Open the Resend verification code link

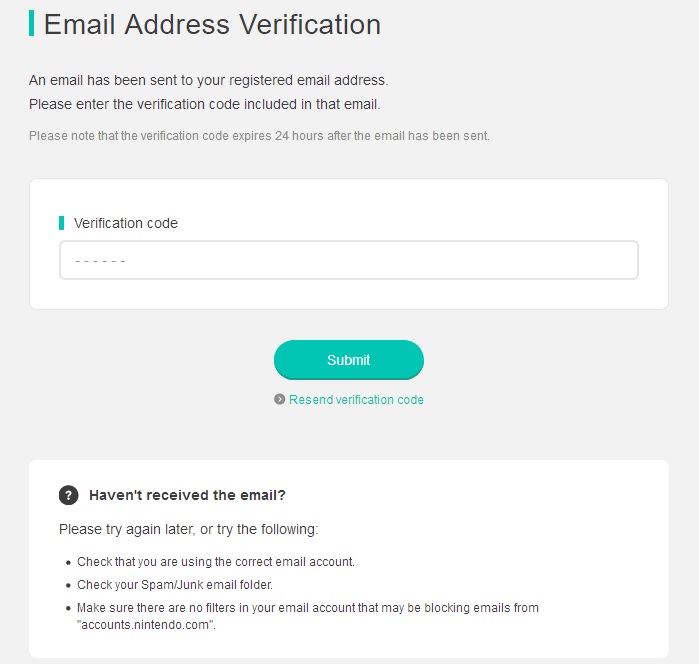point(356,400)
